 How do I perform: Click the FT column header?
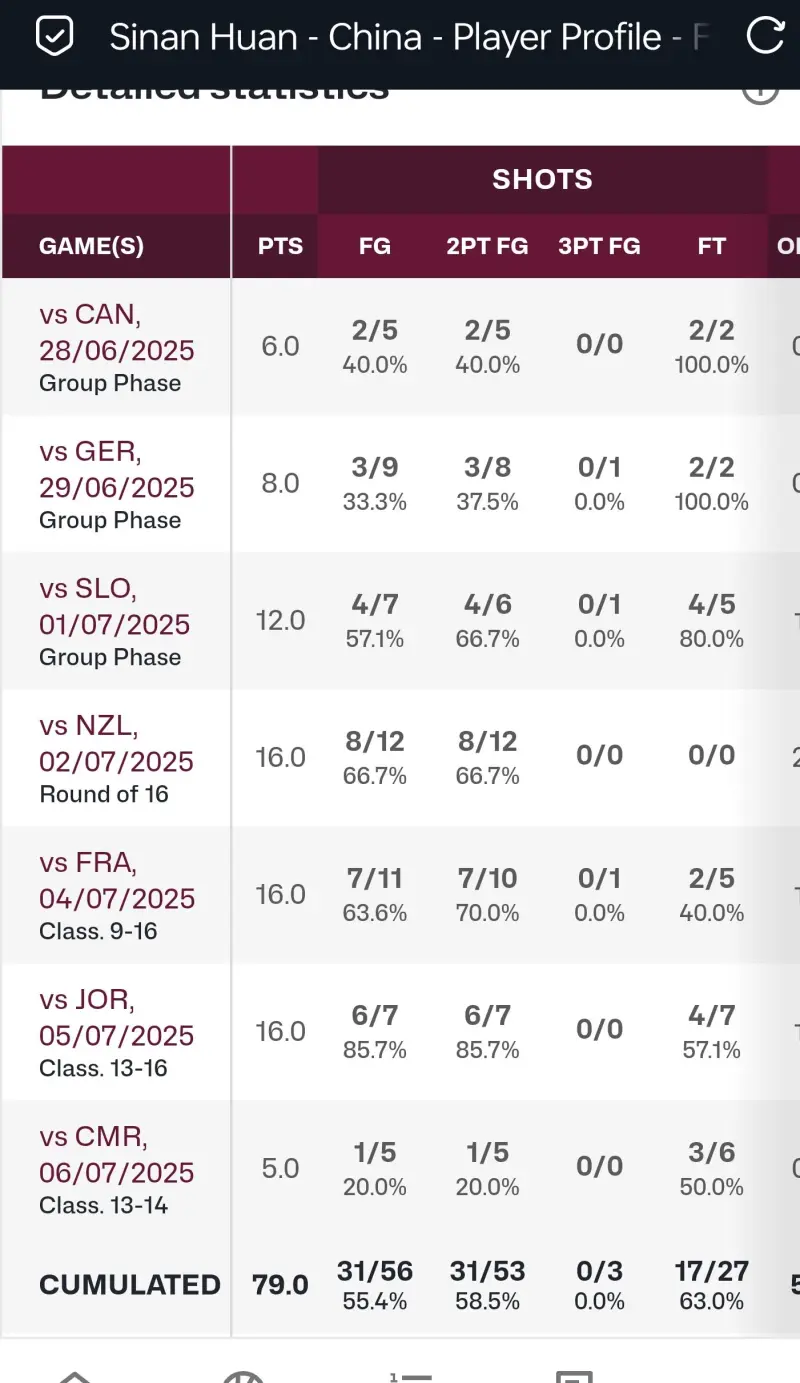pos(711,246)
